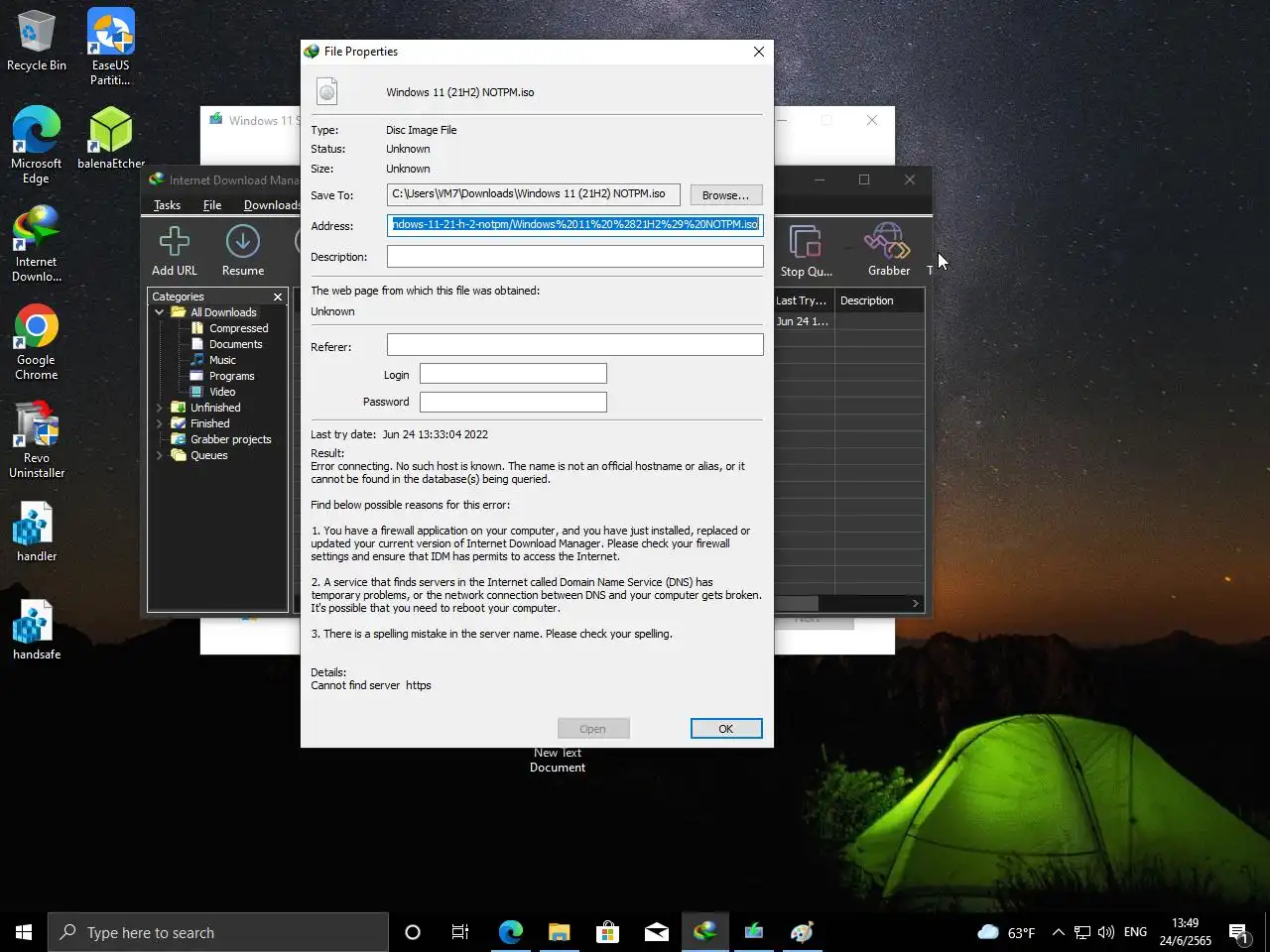1270x952 pixels.
Task: Select the Finished category
Action: point(209,423)
